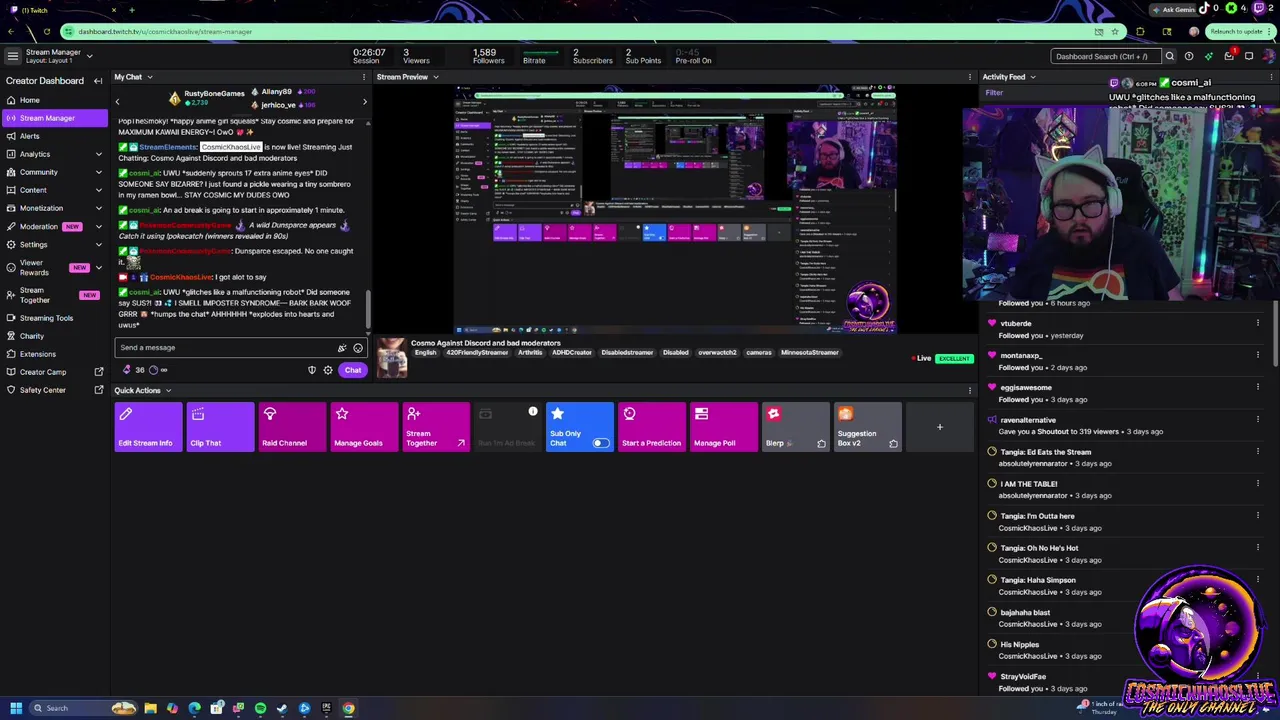Toggle Sub Only Chat switch
This screenshot has width=1280, height=720.
(600, 443)
